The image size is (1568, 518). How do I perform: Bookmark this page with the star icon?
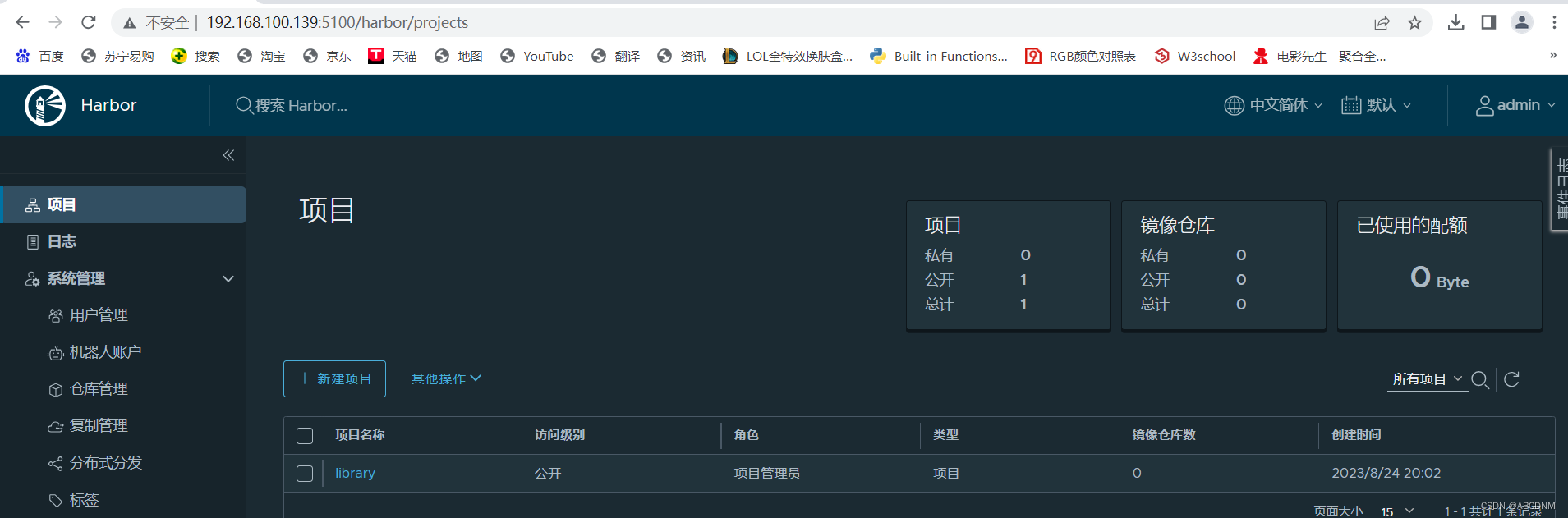click(x=1414, y=23)
